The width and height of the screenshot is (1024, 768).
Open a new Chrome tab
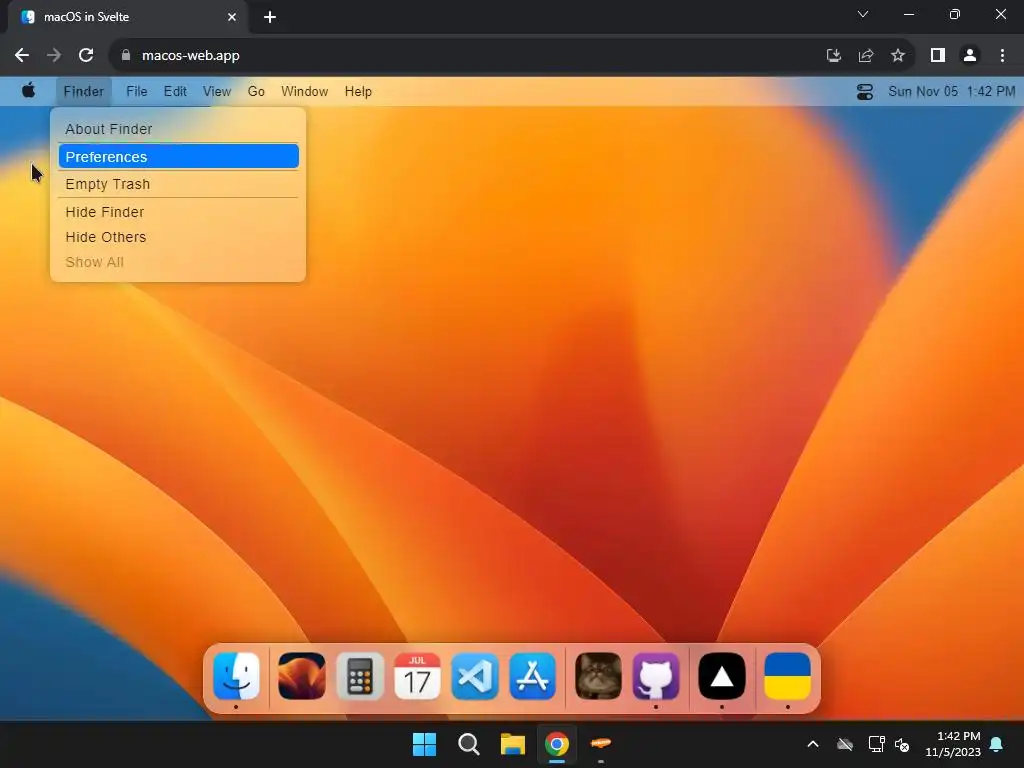click(x=270, y=17)
